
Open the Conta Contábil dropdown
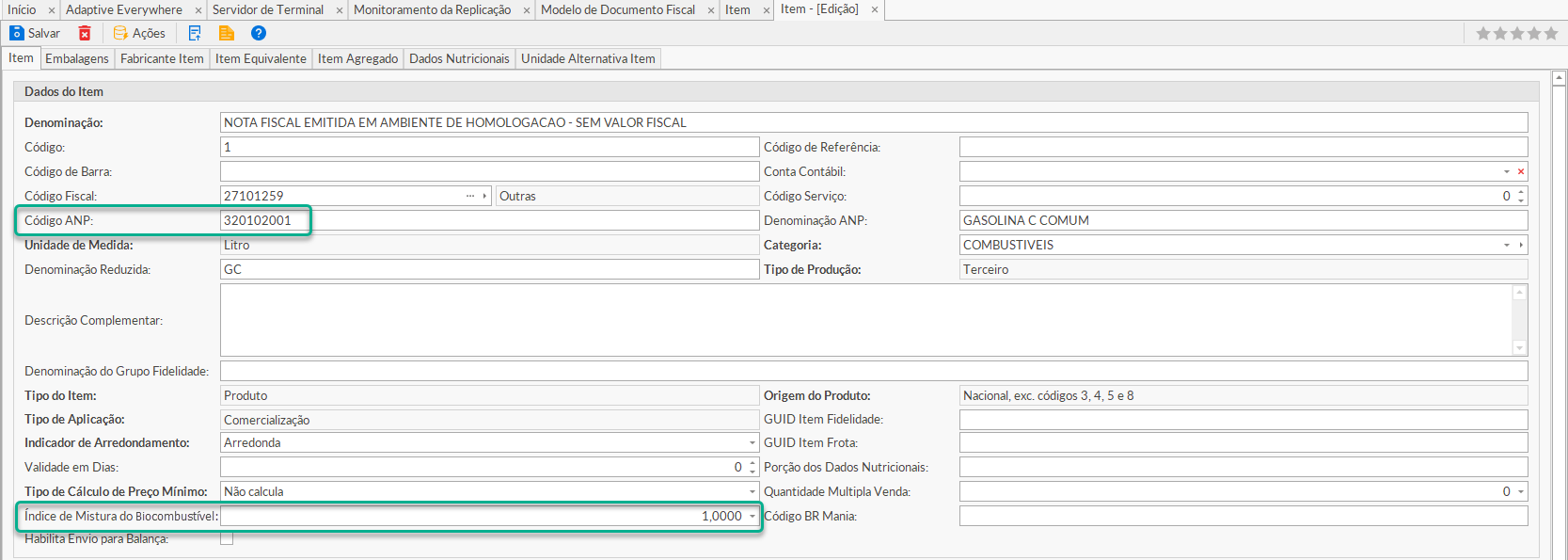click(x=1507, y=171)
